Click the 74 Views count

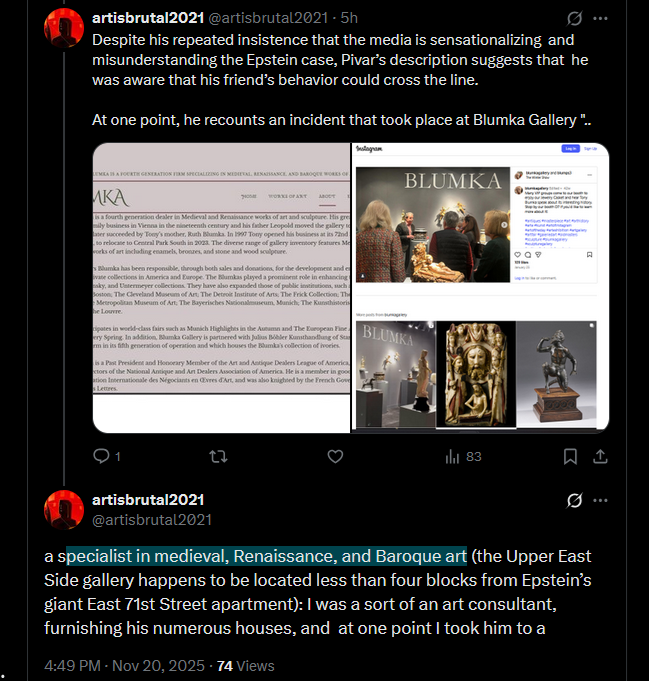(245, 665)
